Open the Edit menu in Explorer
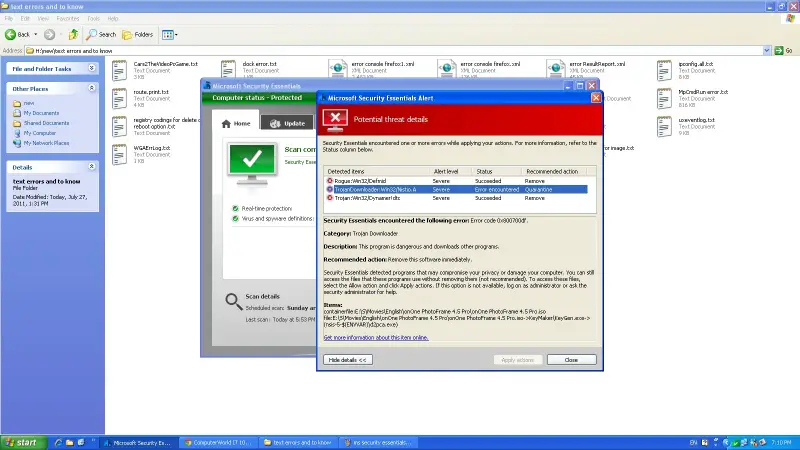The image size is (800, 450). point(25,18)
